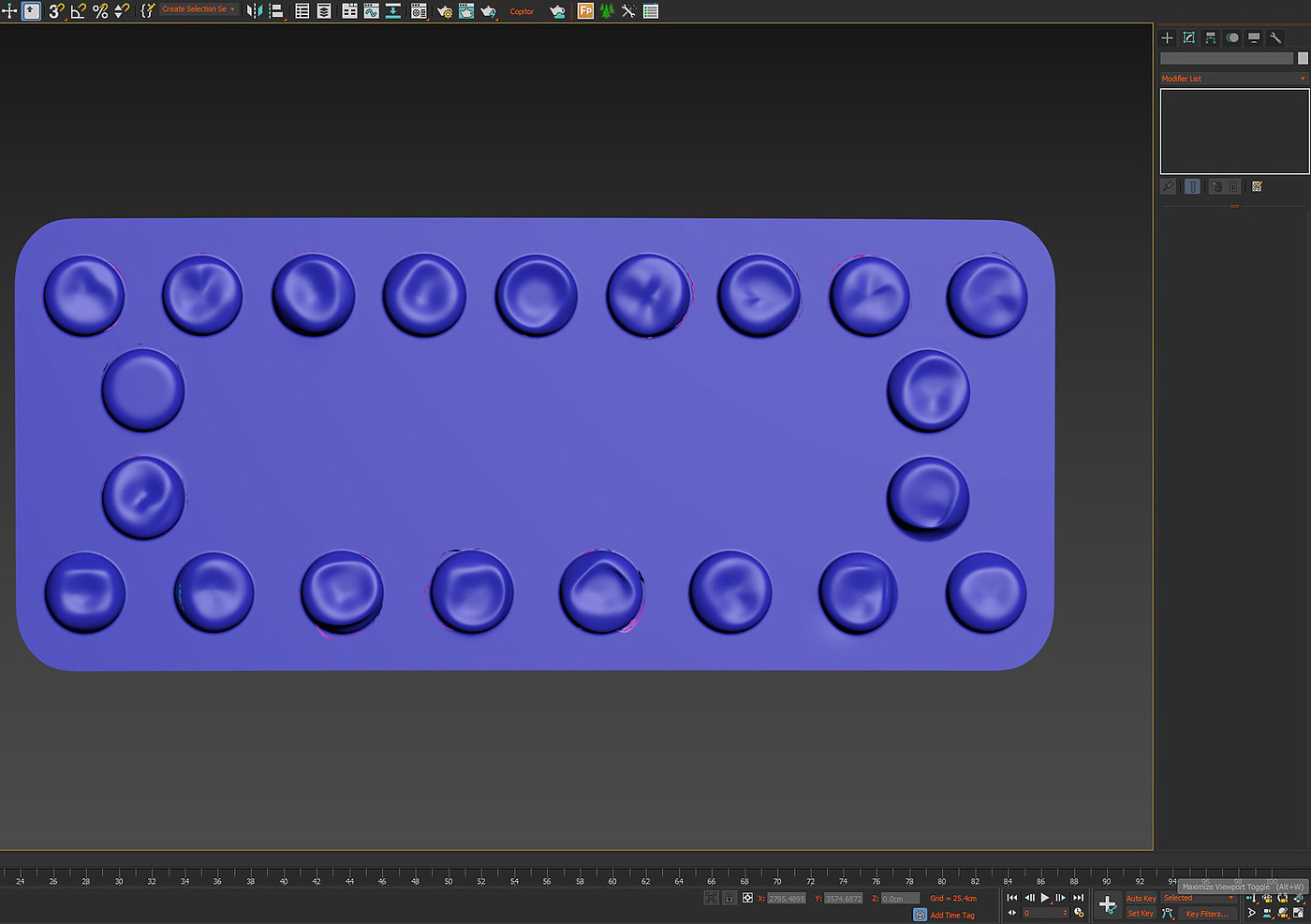
Task: Open the Align tool
Action: pyautogui.click(x=276, y=11)
